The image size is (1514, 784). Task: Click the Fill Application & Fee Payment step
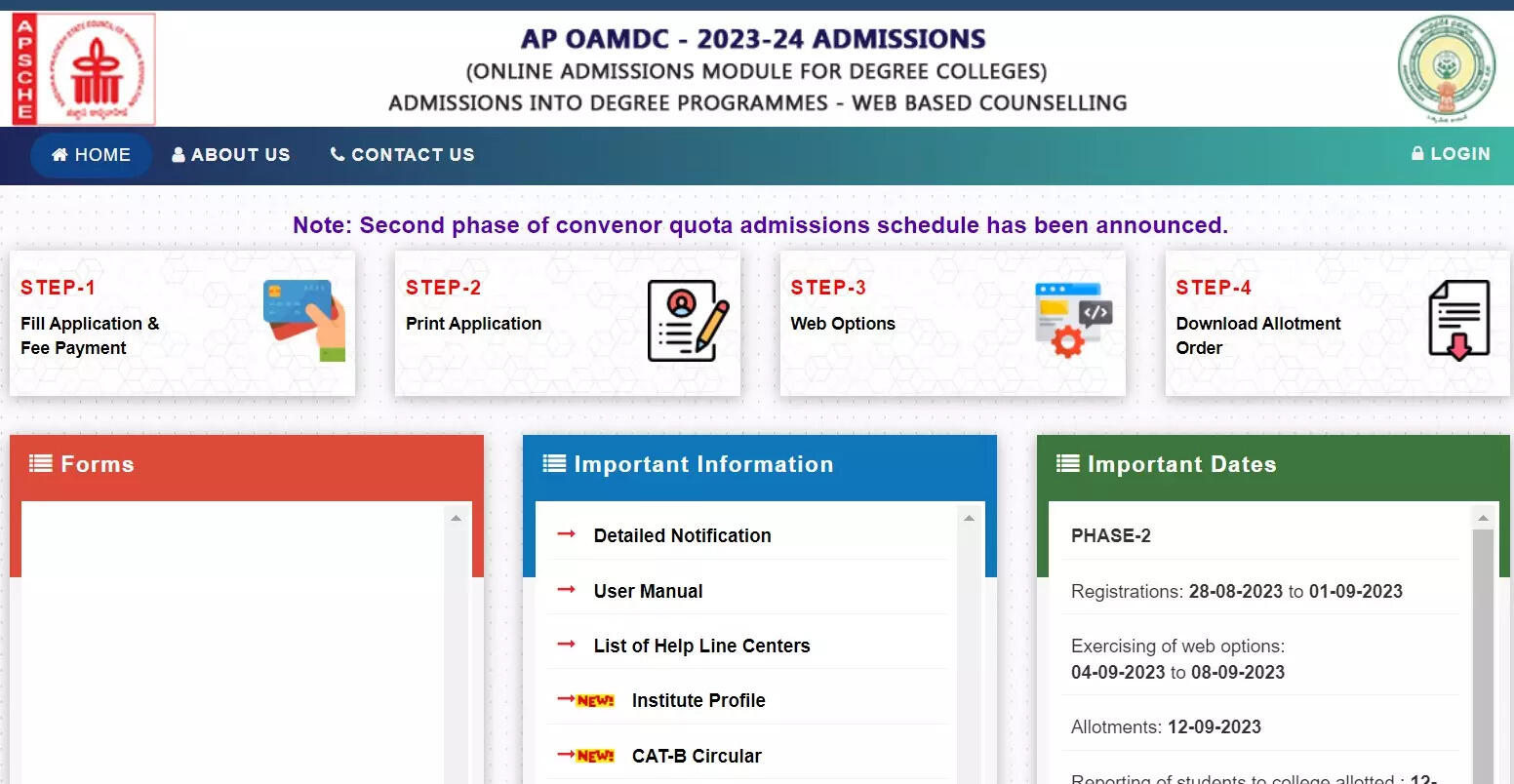click(x=90, y=335)
